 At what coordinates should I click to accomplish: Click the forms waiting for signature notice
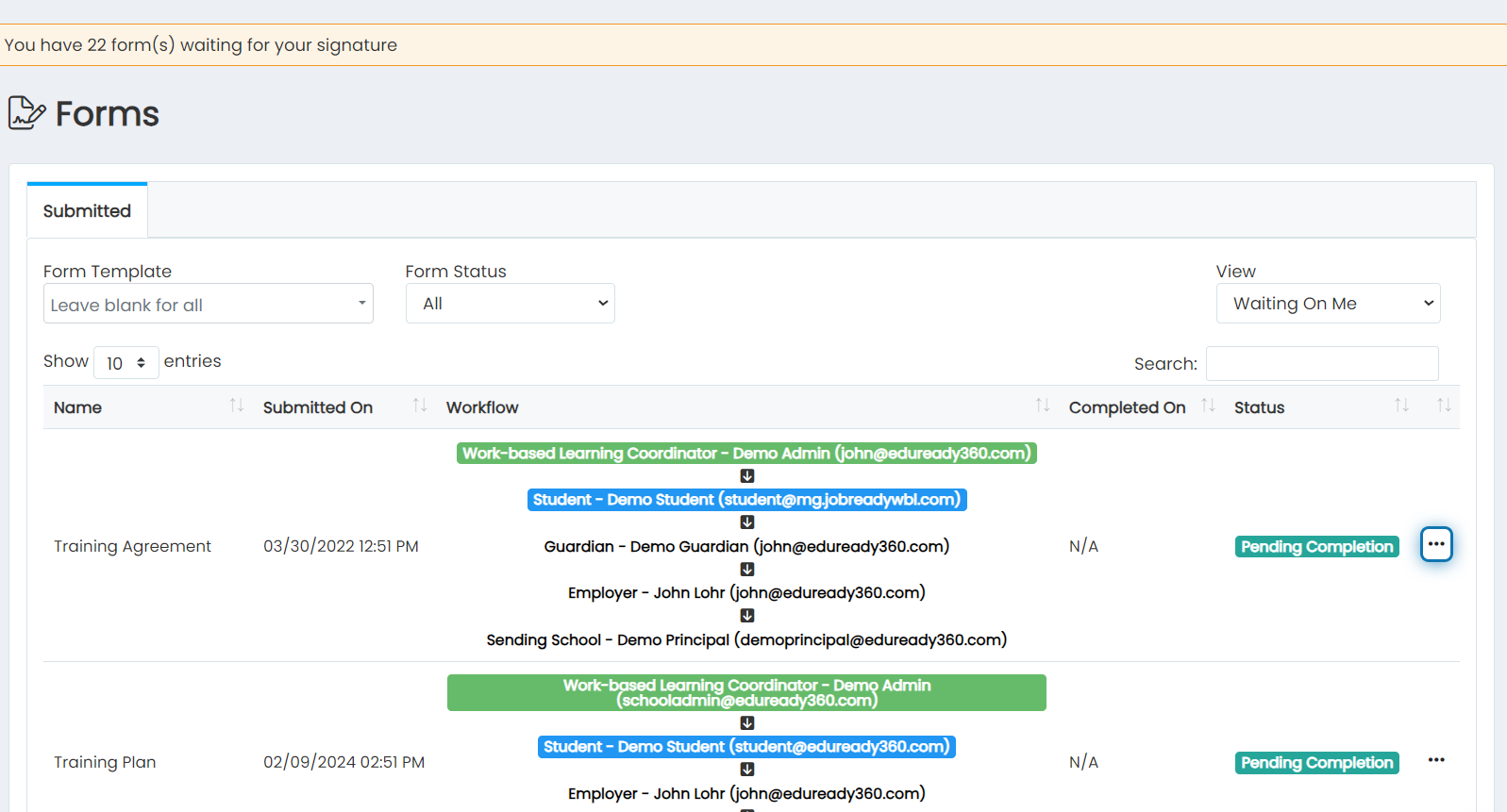pyautogui.click(x=201, y=45)
